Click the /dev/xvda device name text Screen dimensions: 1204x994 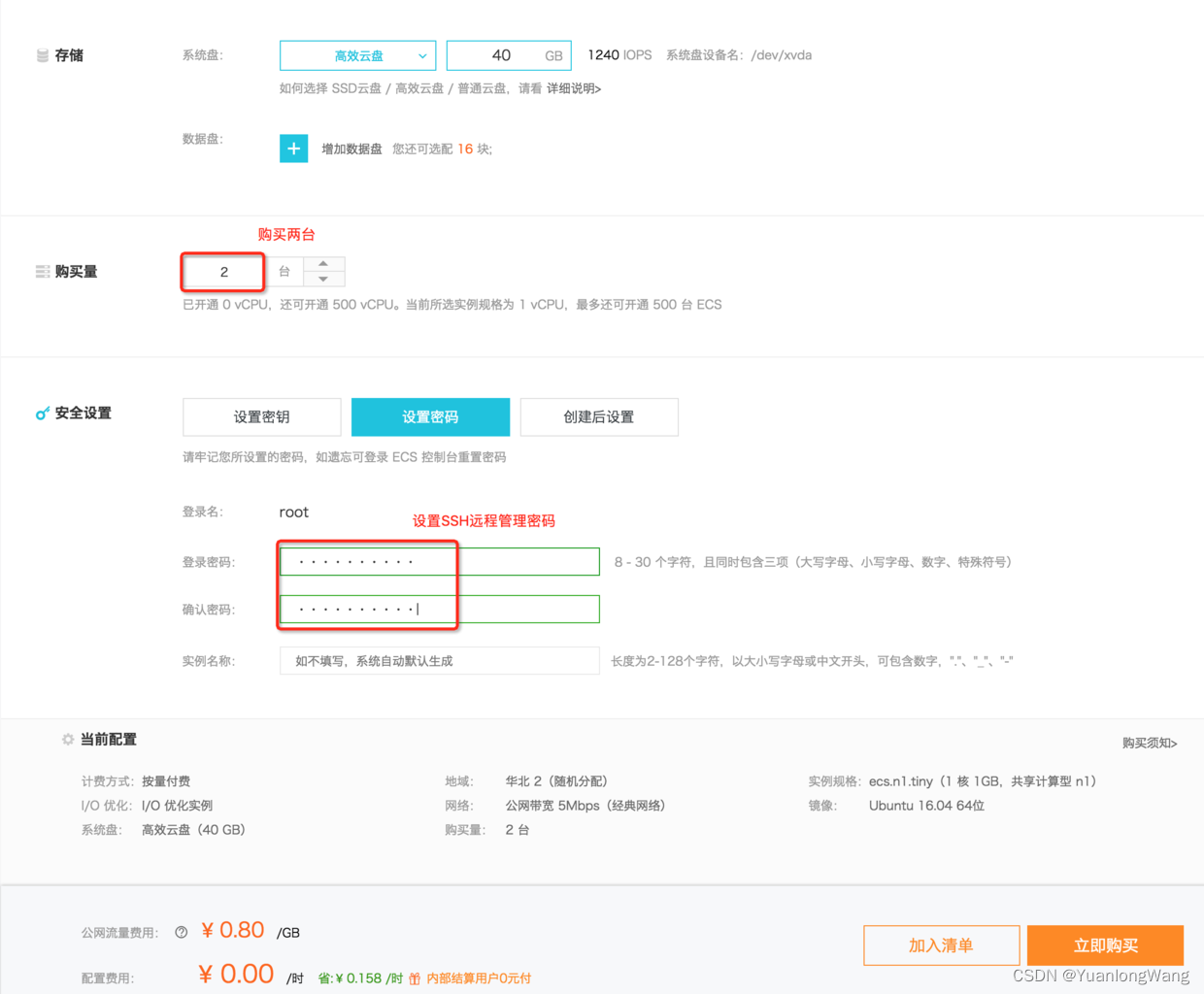click(x=782, y=55)
